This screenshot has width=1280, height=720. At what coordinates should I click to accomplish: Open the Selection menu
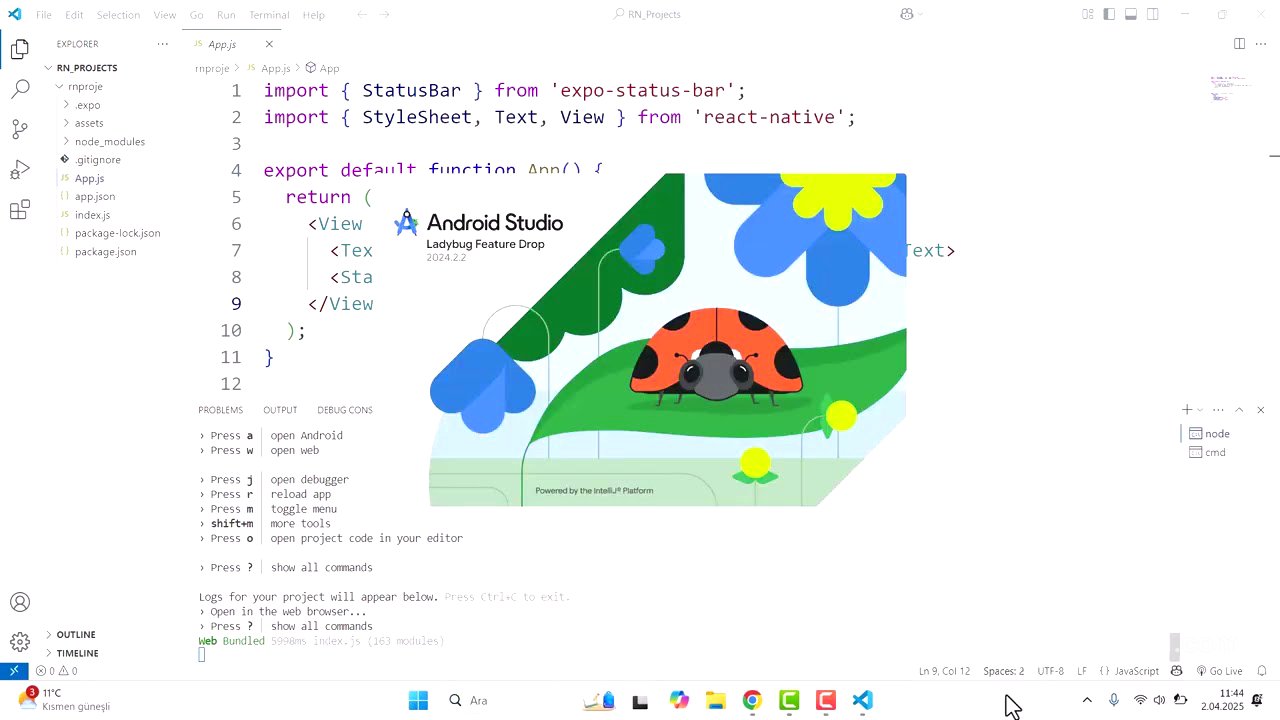[x=118, y=15]
